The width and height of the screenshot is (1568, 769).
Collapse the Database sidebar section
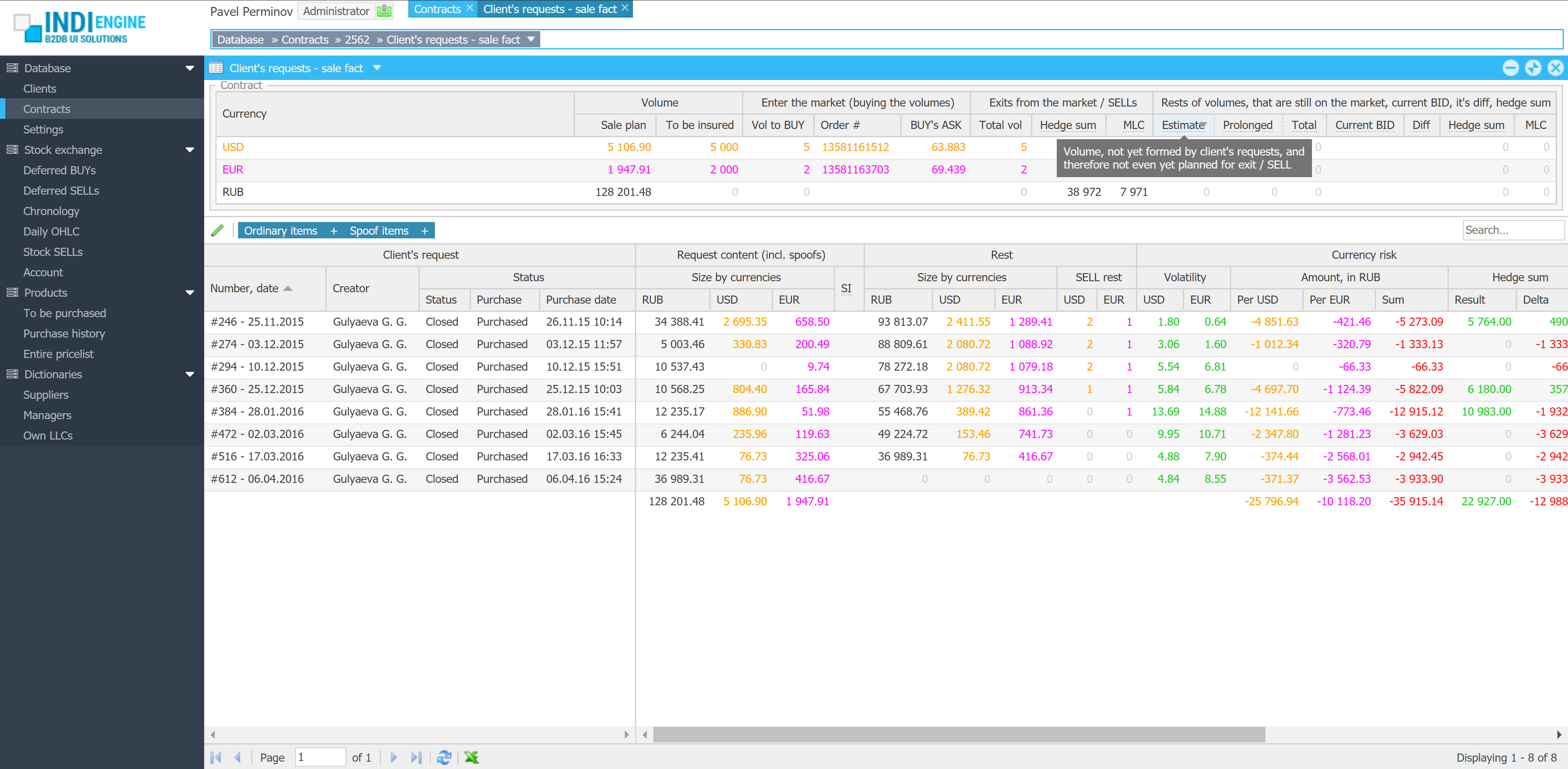click(x=189, y=68)
